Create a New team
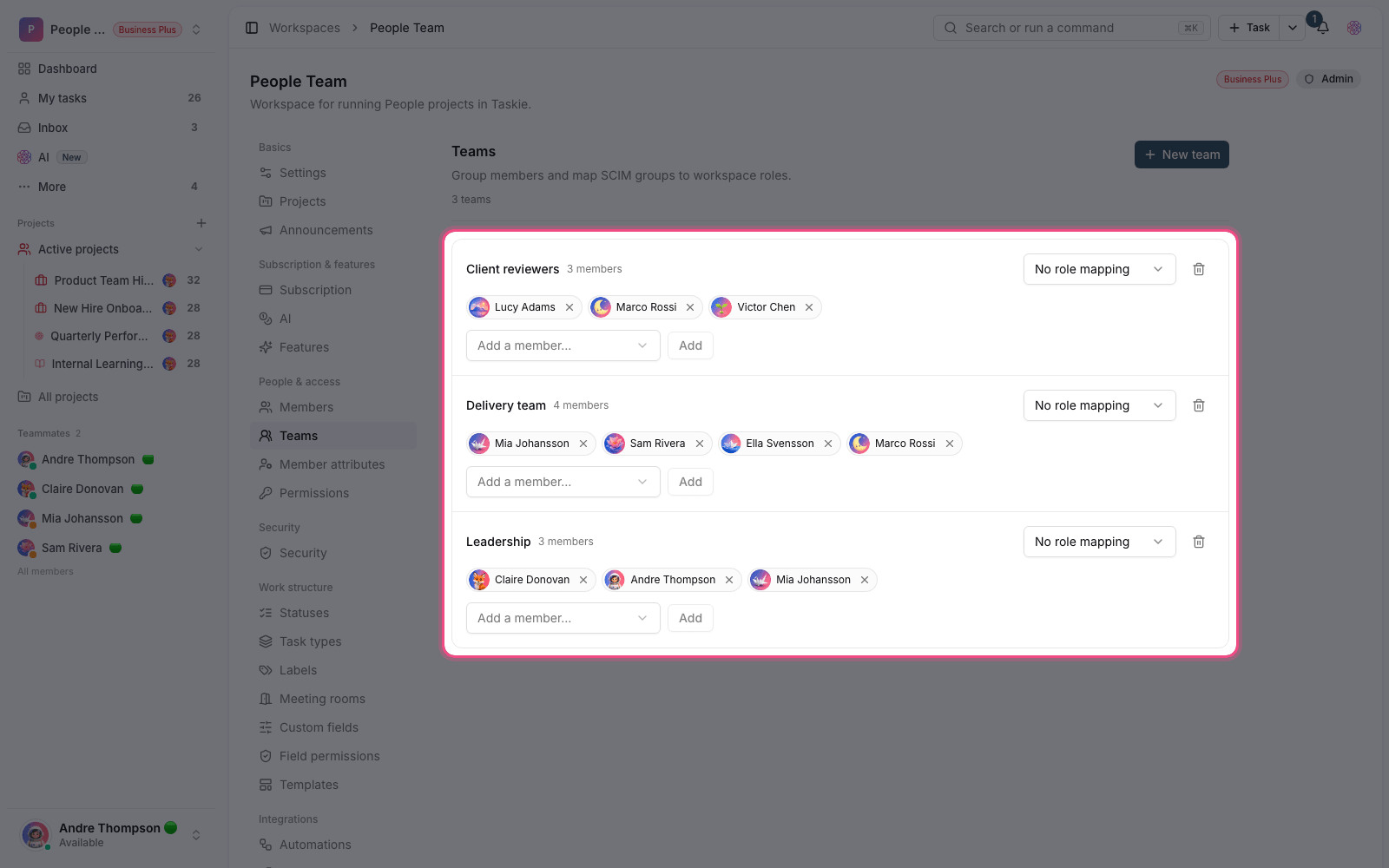This screenshot has height=868, width=1389. (1182, 155)
